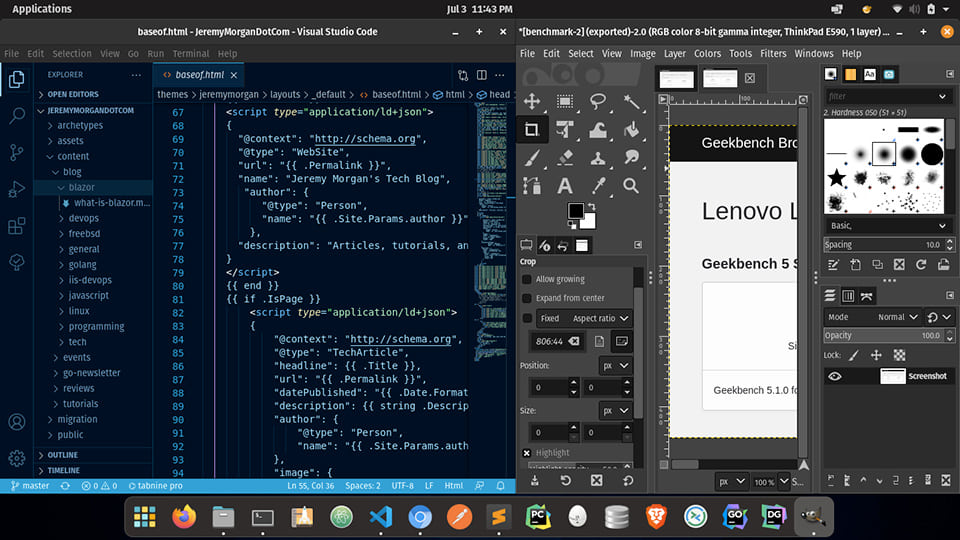Click GIMP foreground color swatch
Viewport: 960px width, 540px height.
[576, 211]
